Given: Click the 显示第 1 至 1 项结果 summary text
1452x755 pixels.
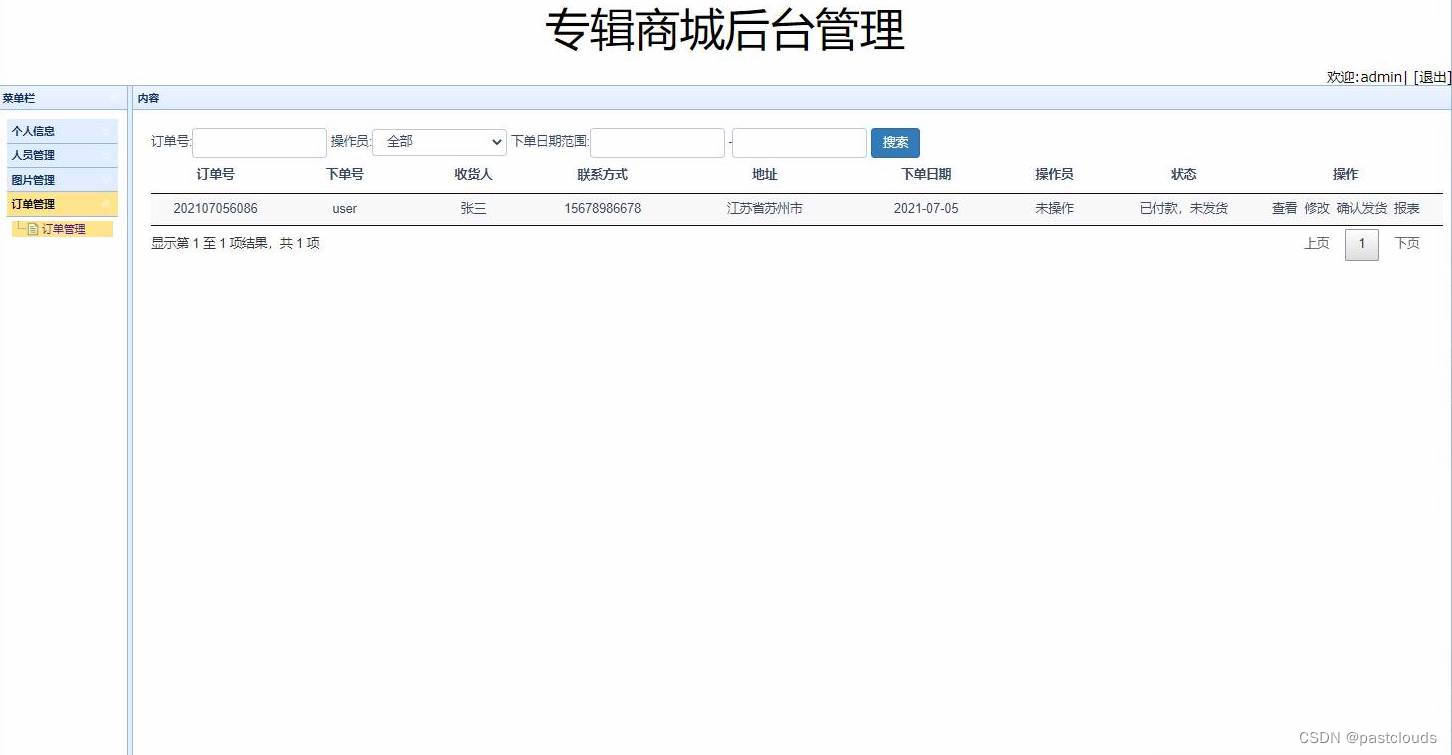Looking at the screenshot, I should coord(235,243).
